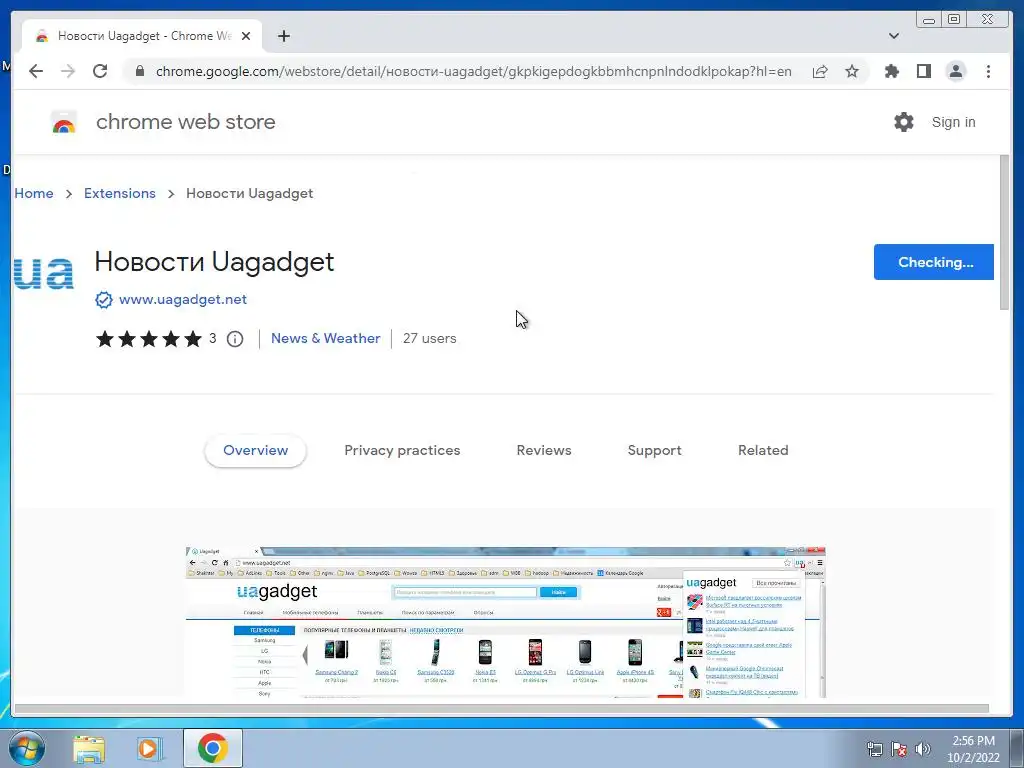The height and width of the screenshot is (768, 1024).
Task: Open the Chrome profile avatar menu
Action: coord(955,71)
